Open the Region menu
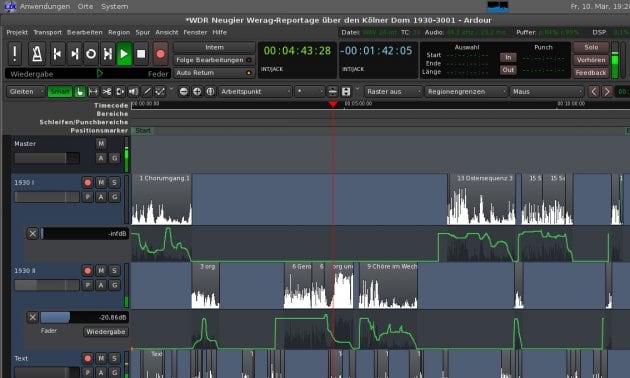The height and width of the screenshot is (378, 630). 119,33
